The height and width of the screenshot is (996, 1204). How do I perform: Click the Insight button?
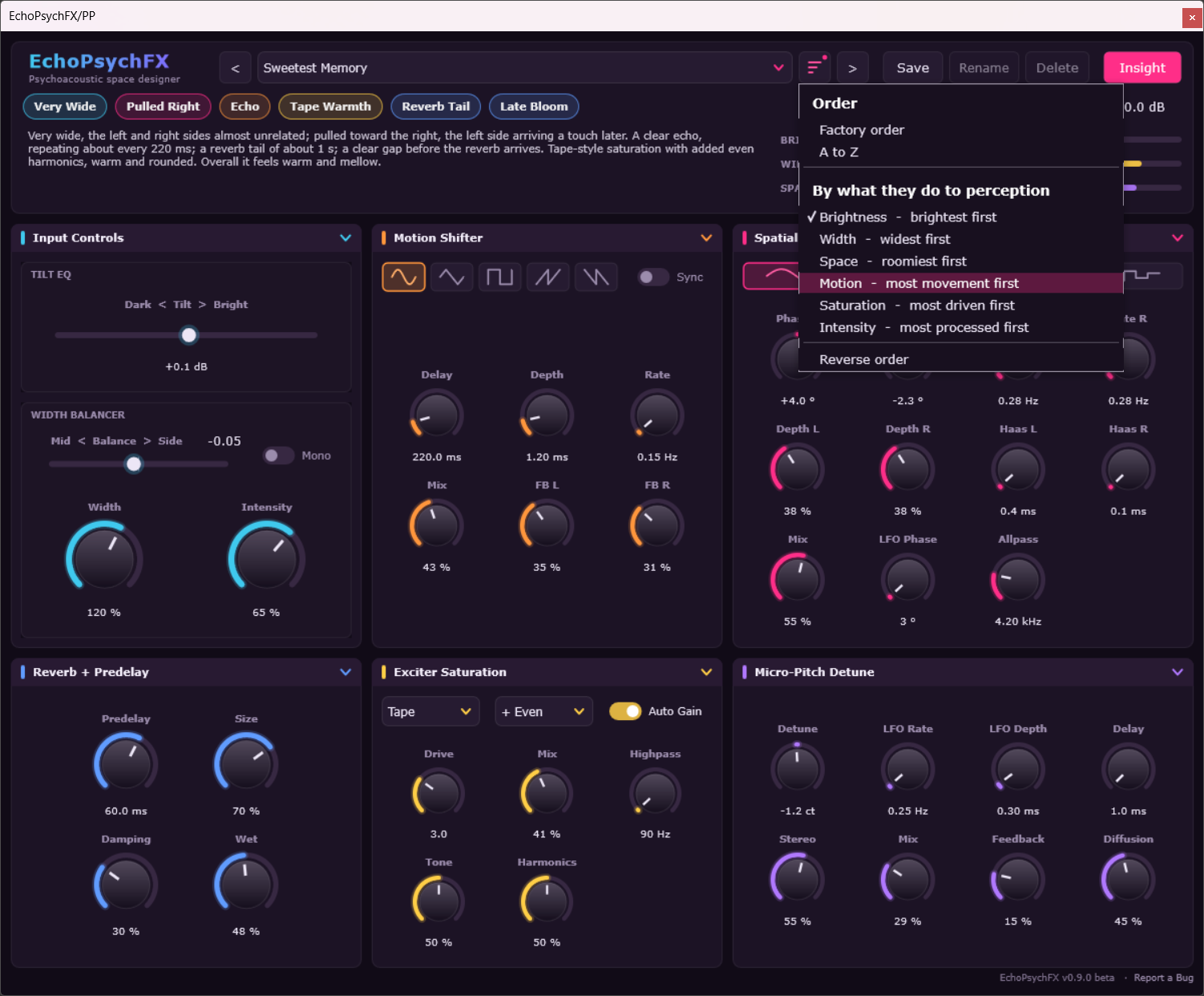point(1142,68)
